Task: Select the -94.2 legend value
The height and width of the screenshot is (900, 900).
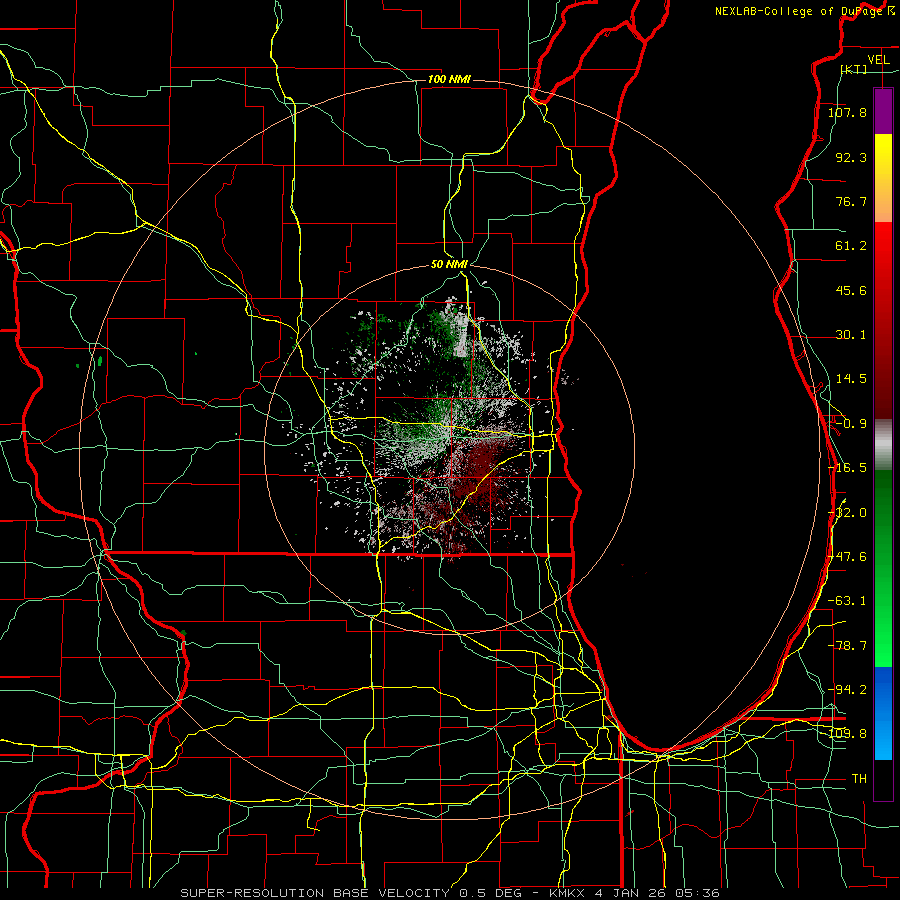Action: [x=847, y=689]
